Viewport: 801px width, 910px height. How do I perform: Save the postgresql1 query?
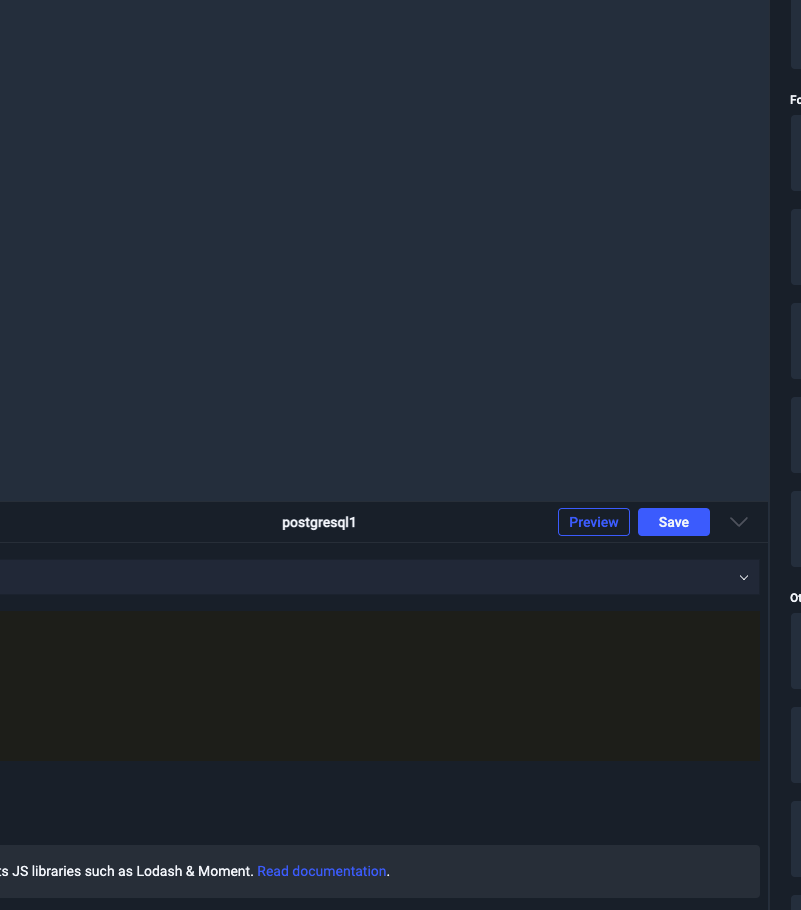(x=673, y=522)
